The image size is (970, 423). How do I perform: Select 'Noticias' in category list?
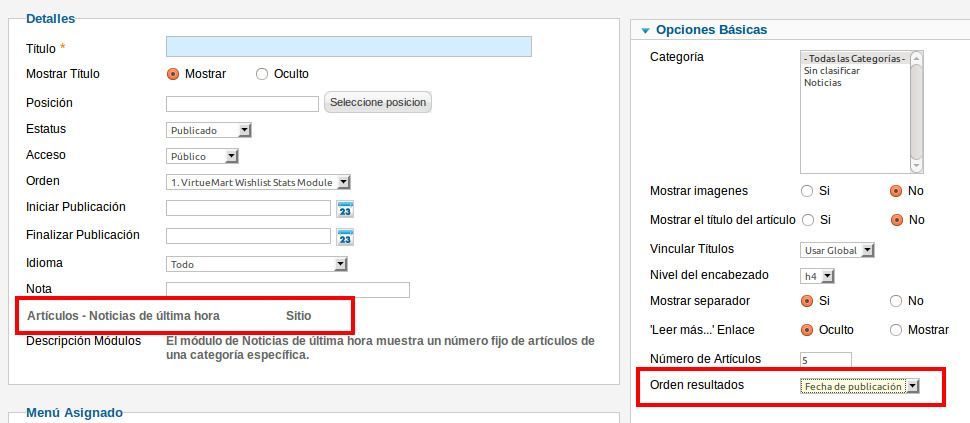tap(856, 83)
